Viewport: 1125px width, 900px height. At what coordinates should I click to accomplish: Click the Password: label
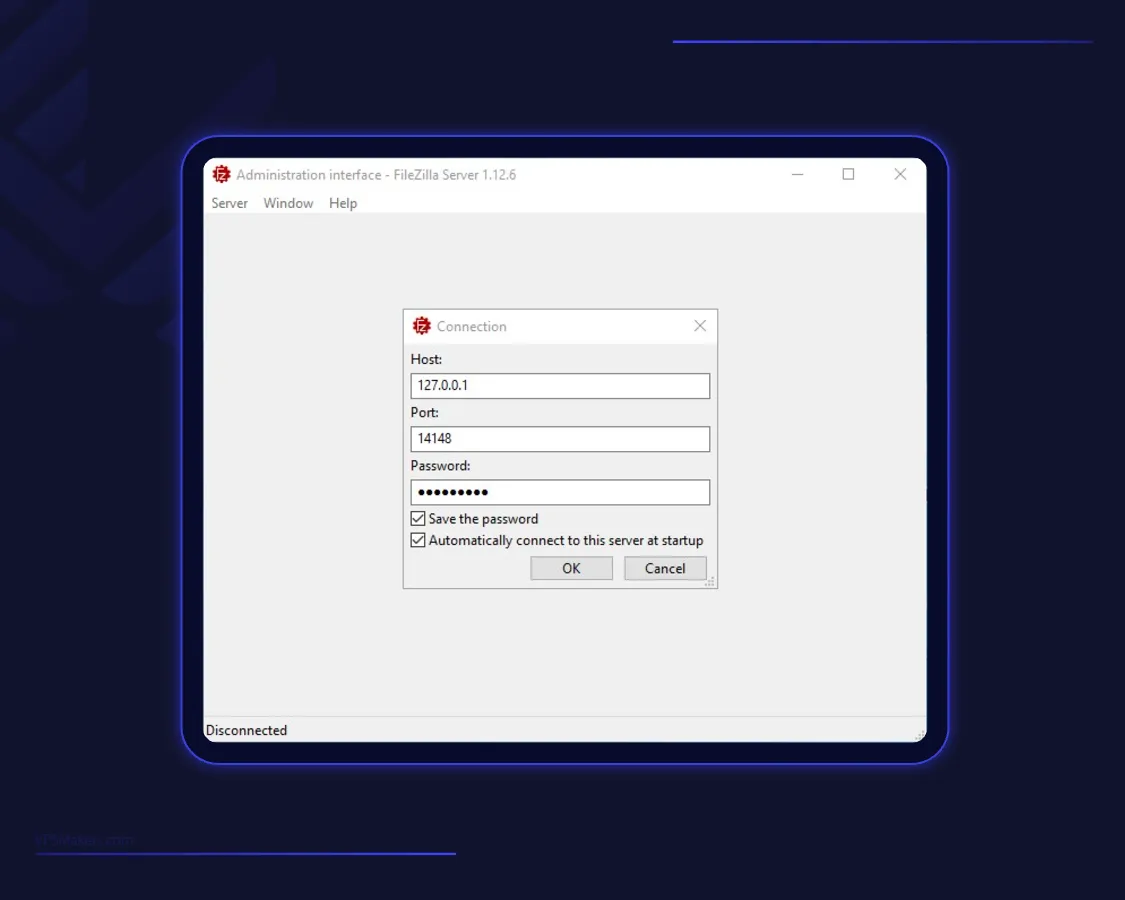click(x=441, y=465)
